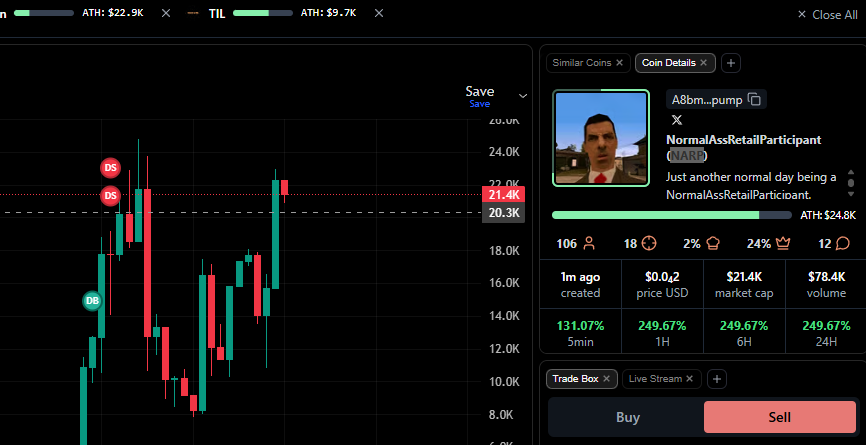Image resolution: width=866 pixels, height=445 pixels.
Task: Click the lower red DS chart marker
Action: [x=110, y=195]
